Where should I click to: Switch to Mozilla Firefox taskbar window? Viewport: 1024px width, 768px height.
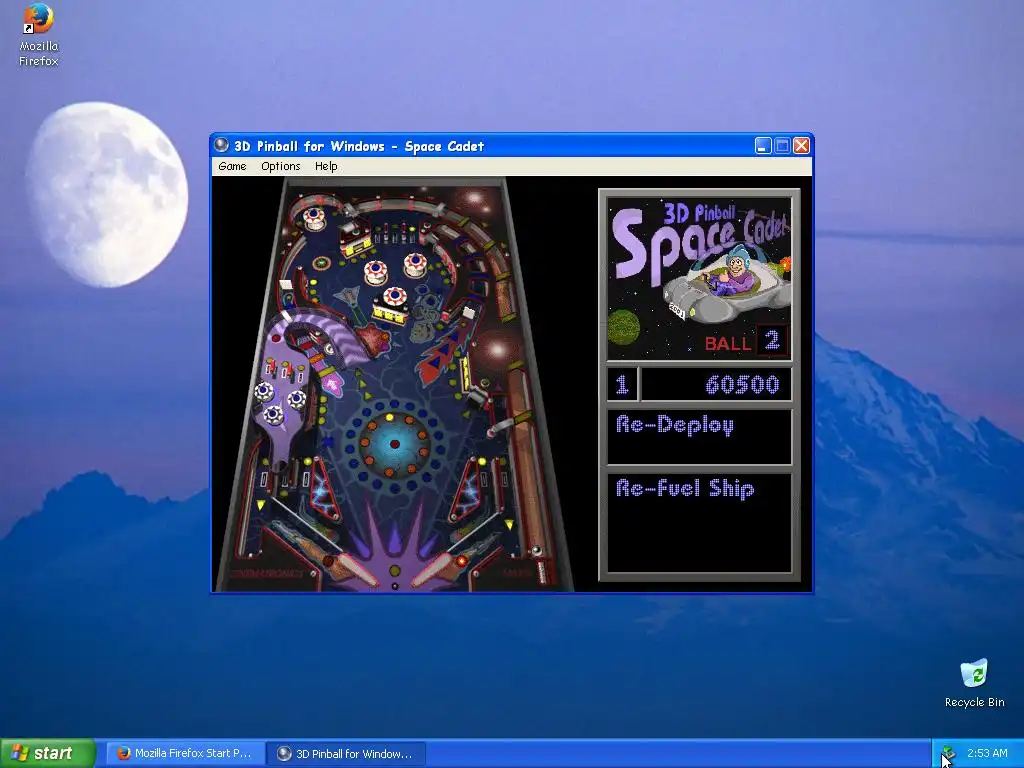(x=185, y=753)
